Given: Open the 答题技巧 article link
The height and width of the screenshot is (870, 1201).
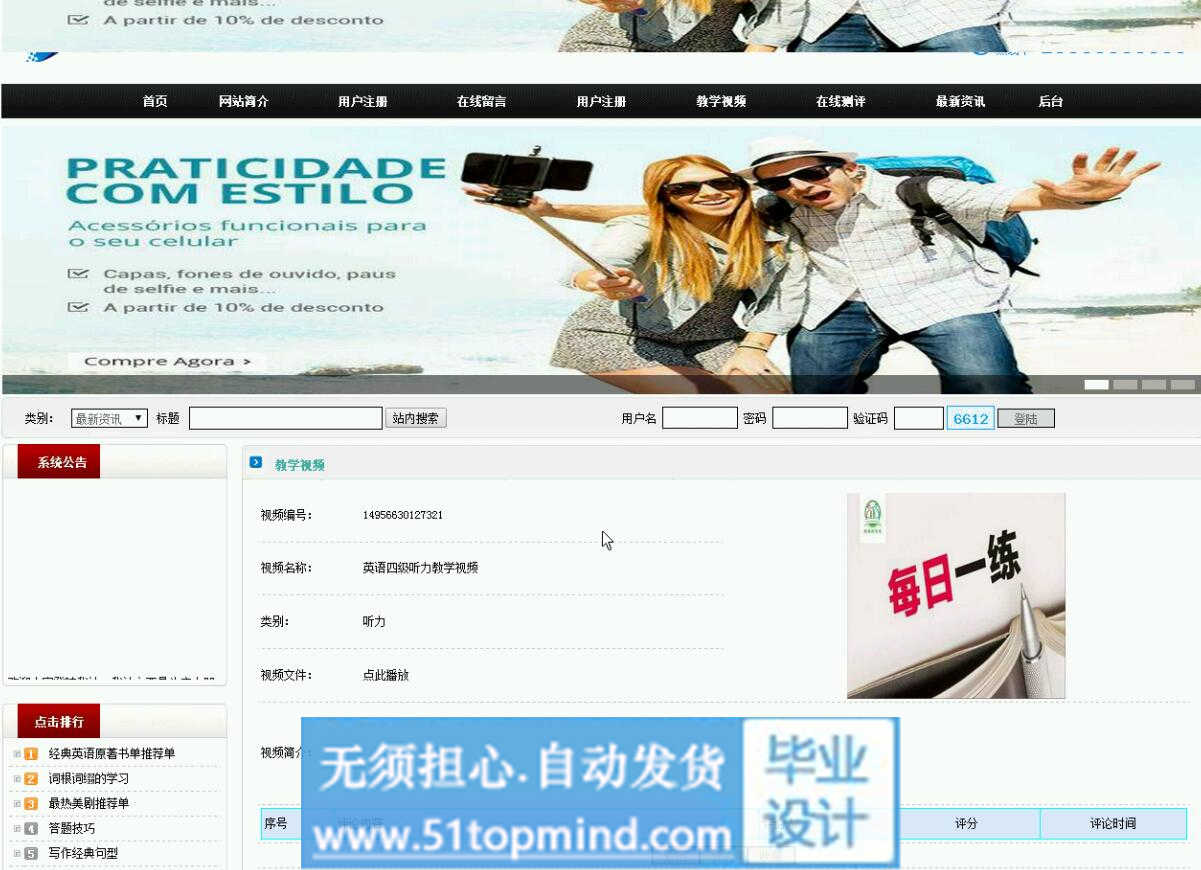Looking at the screenshot, I should pyautogui.click(x=72, y=829).
